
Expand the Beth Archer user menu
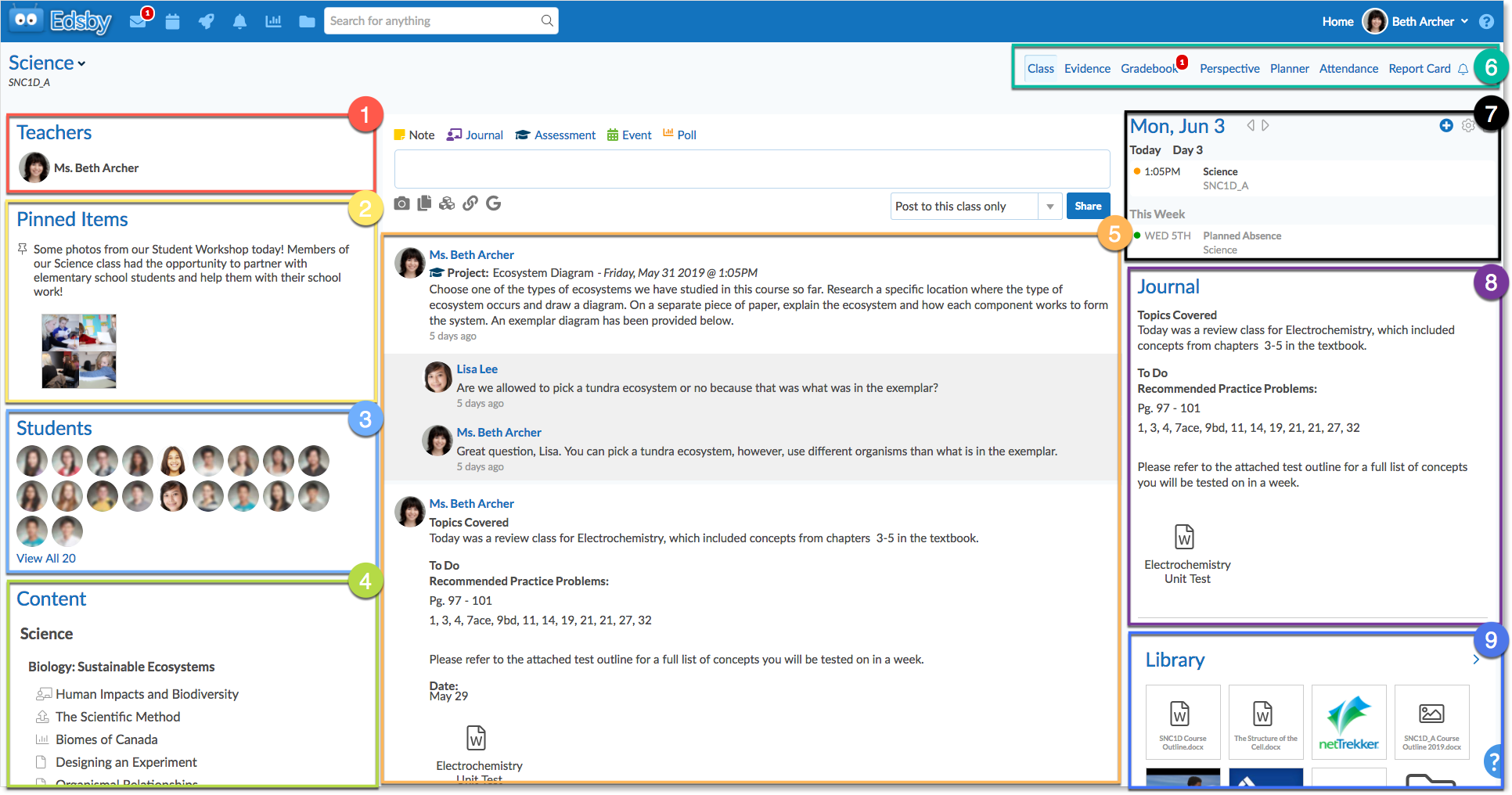tap(1464, 21)
